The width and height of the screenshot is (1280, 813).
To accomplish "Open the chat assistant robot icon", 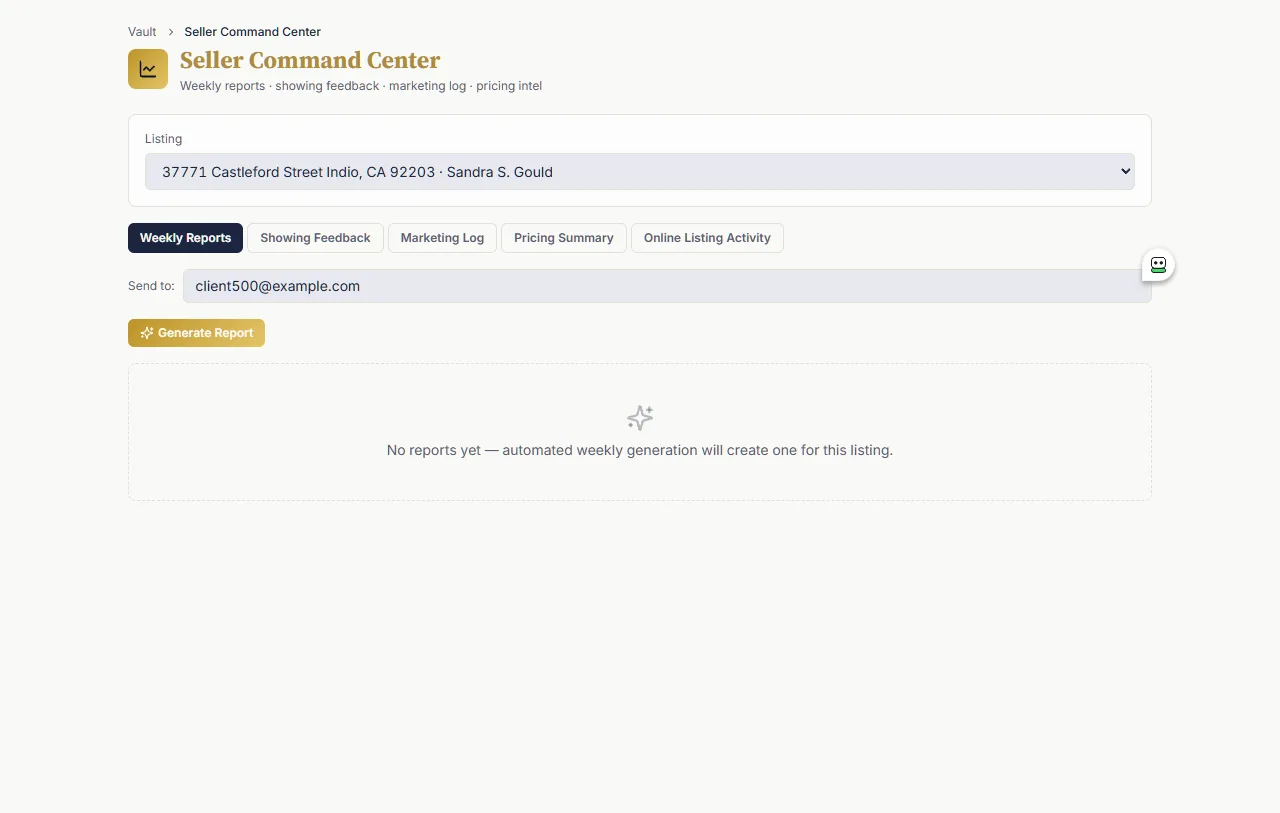I will pos(1158,265).
